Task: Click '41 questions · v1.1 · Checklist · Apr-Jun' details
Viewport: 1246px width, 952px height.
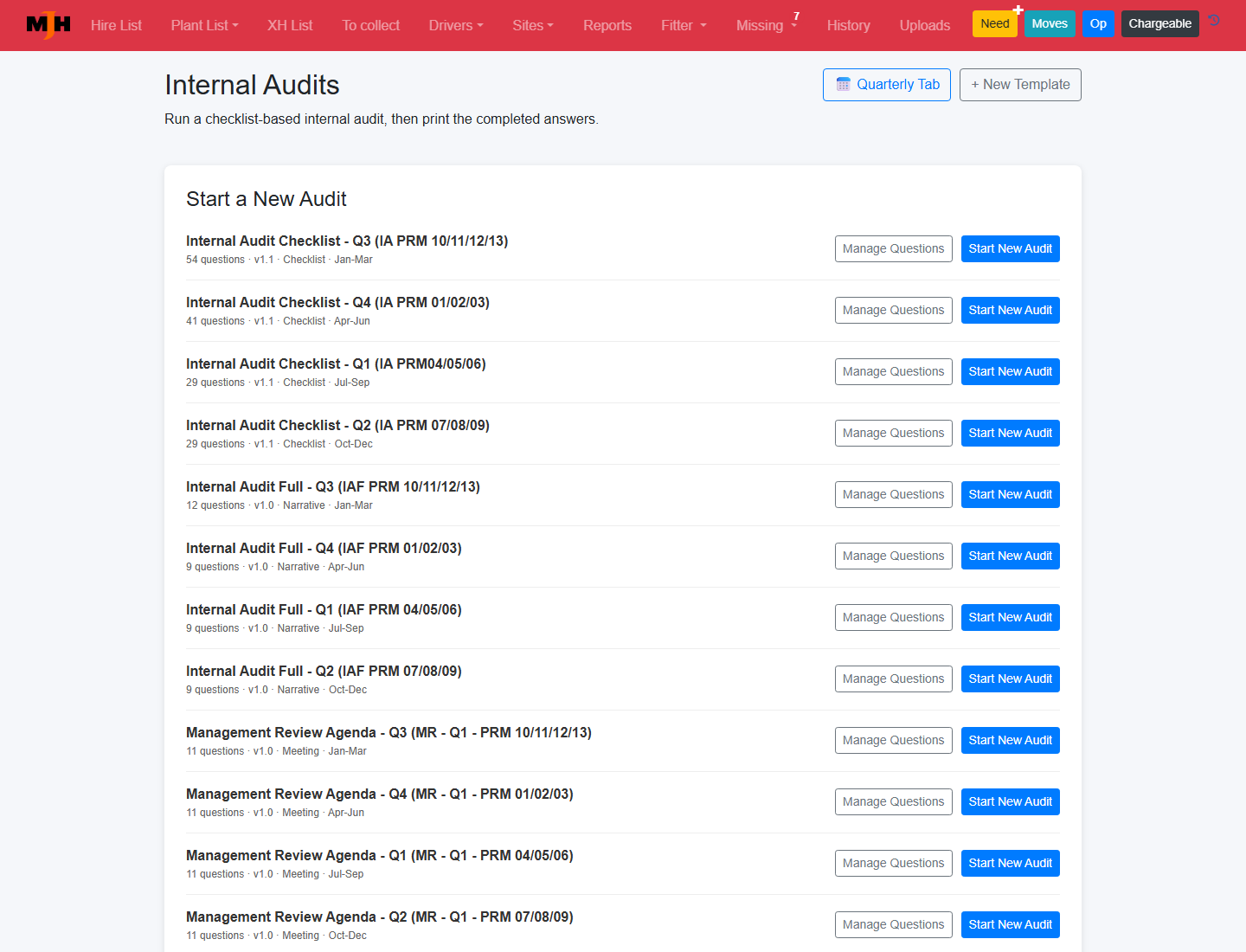Action: (x=278, y=321)
